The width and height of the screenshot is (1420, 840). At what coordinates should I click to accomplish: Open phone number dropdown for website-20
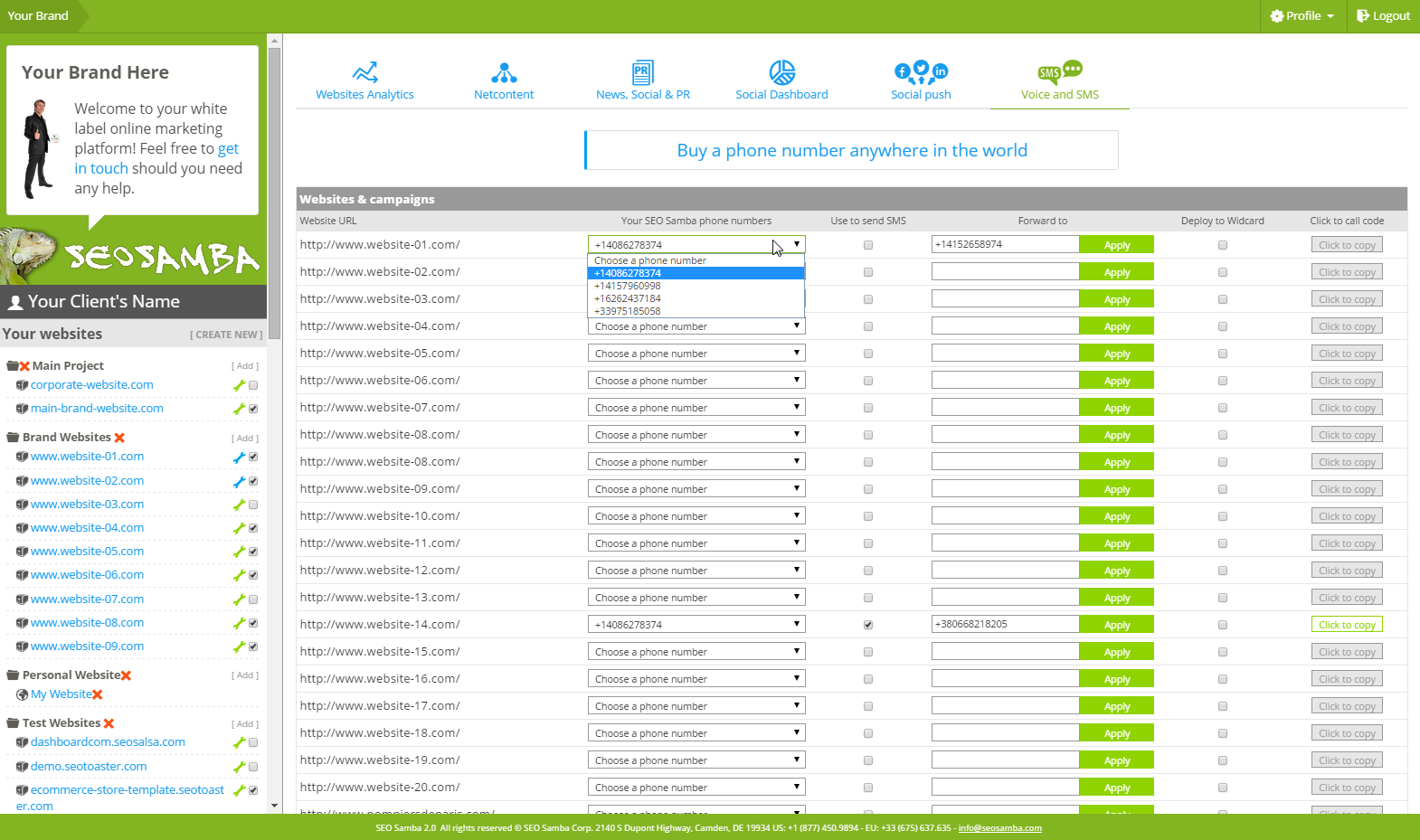pos(696,788)
